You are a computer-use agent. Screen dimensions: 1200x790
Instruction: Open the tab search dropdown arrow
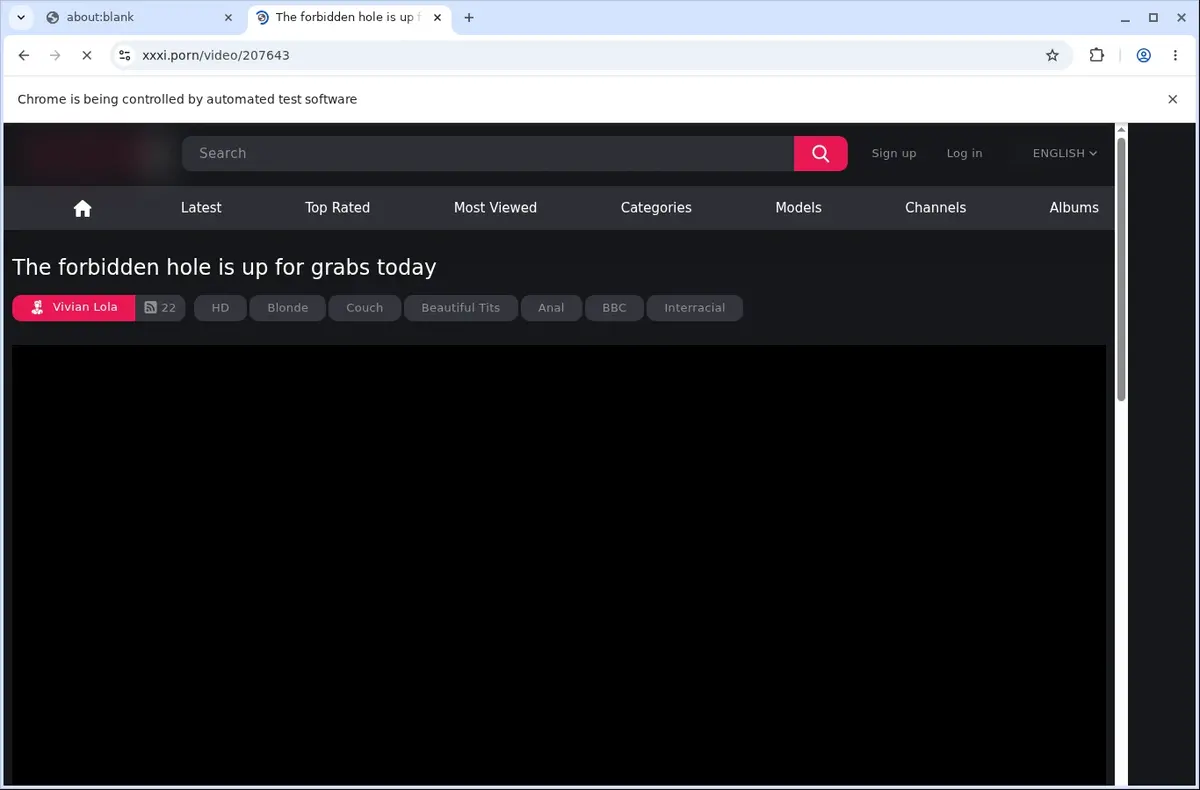[21, 17]
